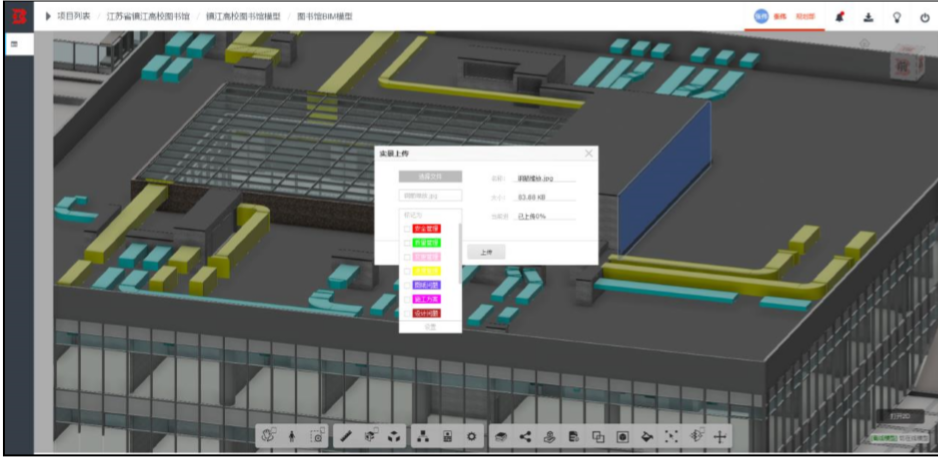The image size is (938, 458).
Task: Open the document database icon
Action: 574,436
